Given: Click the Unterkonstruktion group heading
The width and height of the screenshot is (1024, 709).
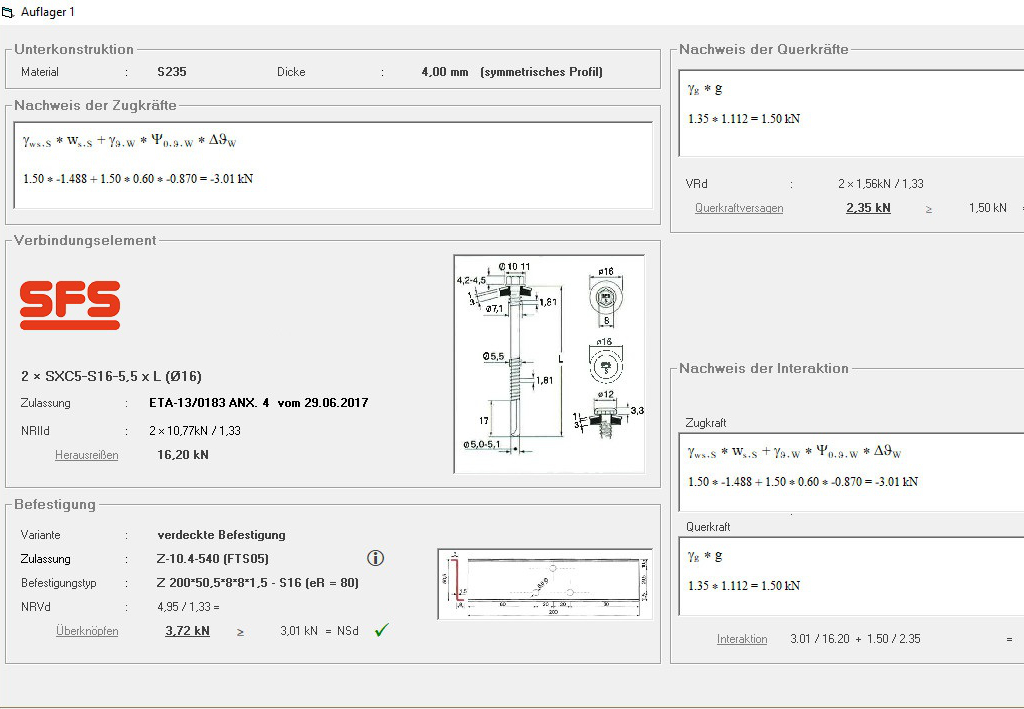Looking at the screenshot, I should (74, 49).
